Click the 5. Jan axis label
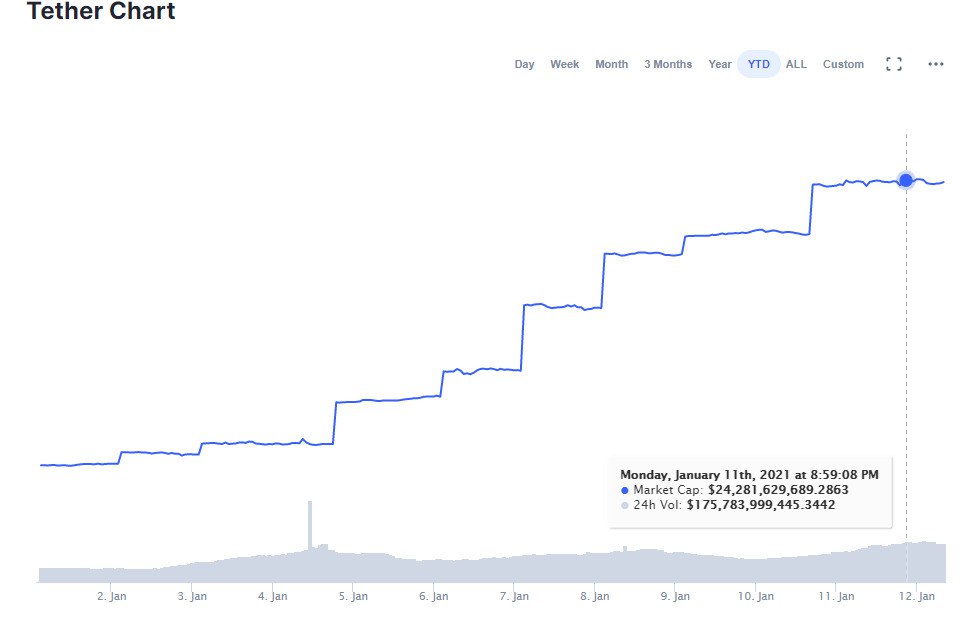 coord(353,596)
